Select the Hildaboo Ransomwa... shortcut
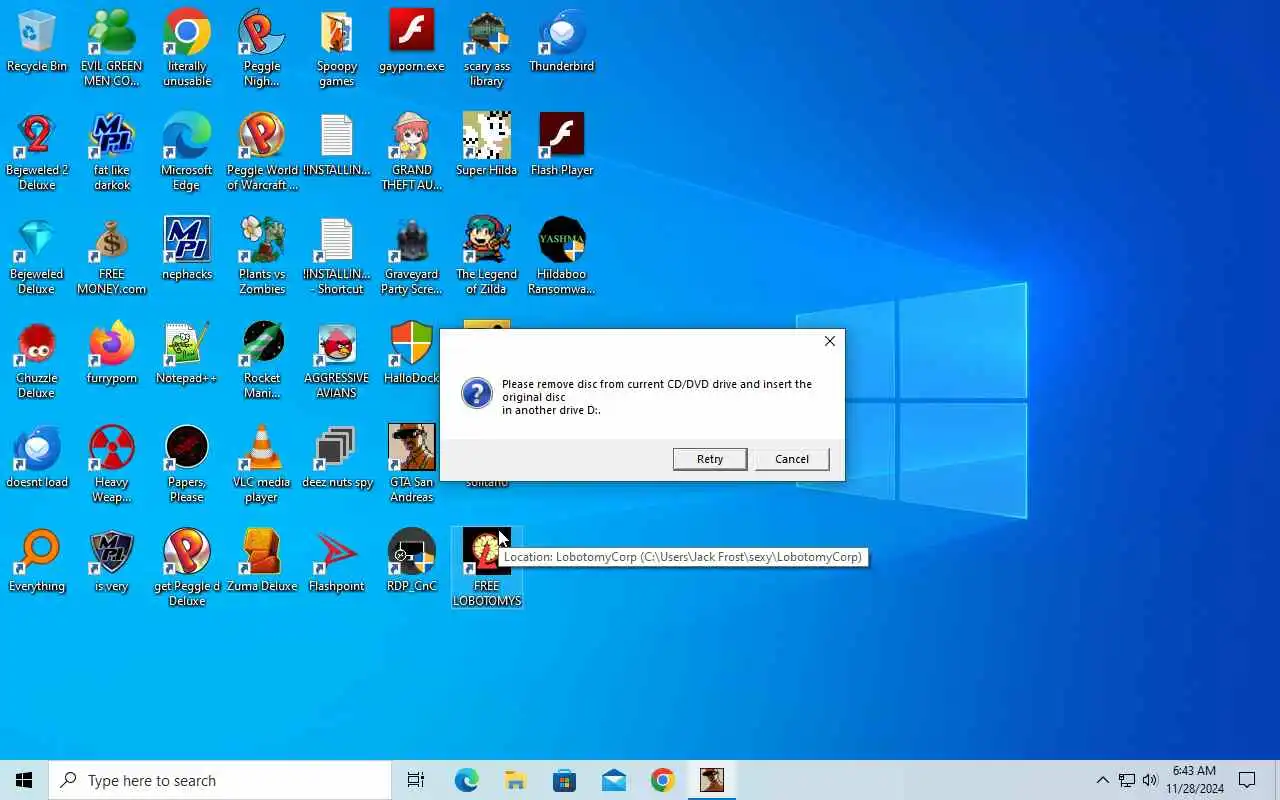This screenshot has width=1280, height=800. pos(562,256)
